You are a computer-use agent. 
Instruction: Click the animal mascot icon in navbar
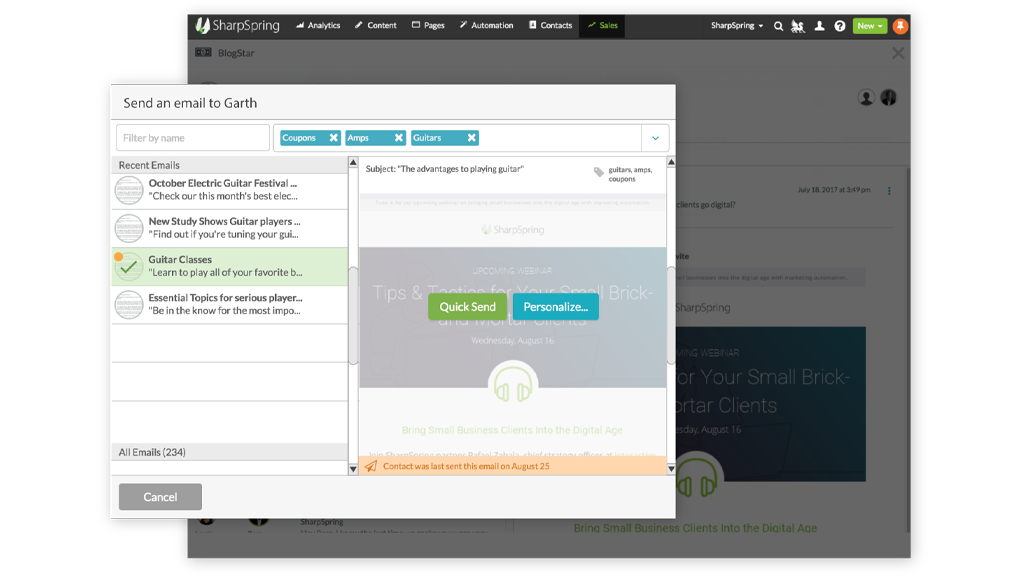point(798,26)
